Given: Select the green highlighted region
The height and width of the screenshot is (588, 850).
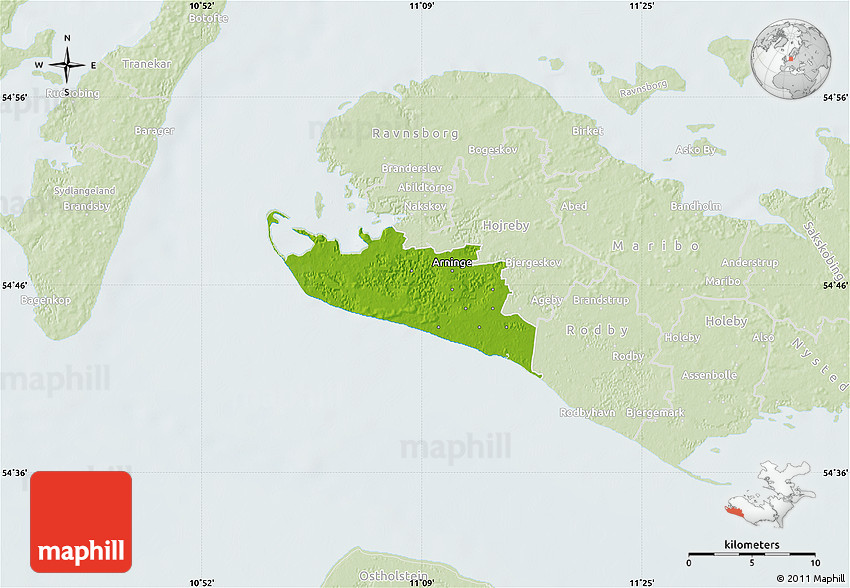Looking at the screenshot, I should click(400, 295).
